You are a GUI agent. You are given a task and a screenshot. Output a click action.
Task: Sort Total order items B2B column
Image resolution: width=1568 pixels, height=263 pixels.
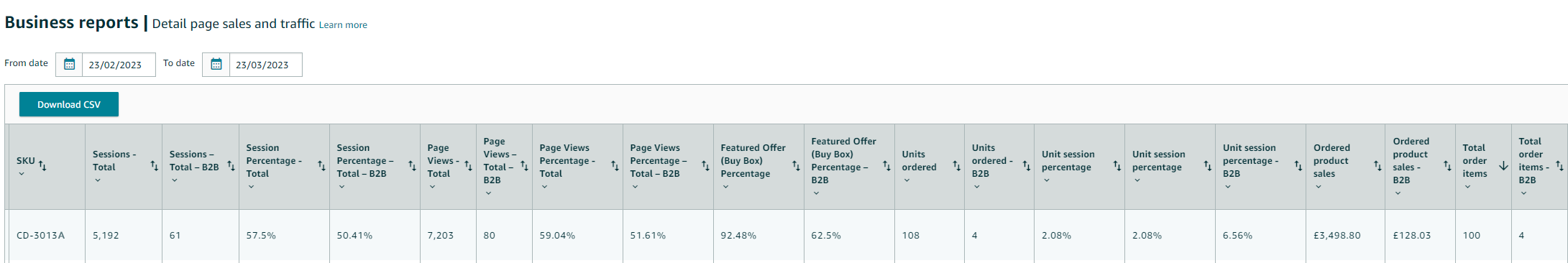[x=1559, y=166]
